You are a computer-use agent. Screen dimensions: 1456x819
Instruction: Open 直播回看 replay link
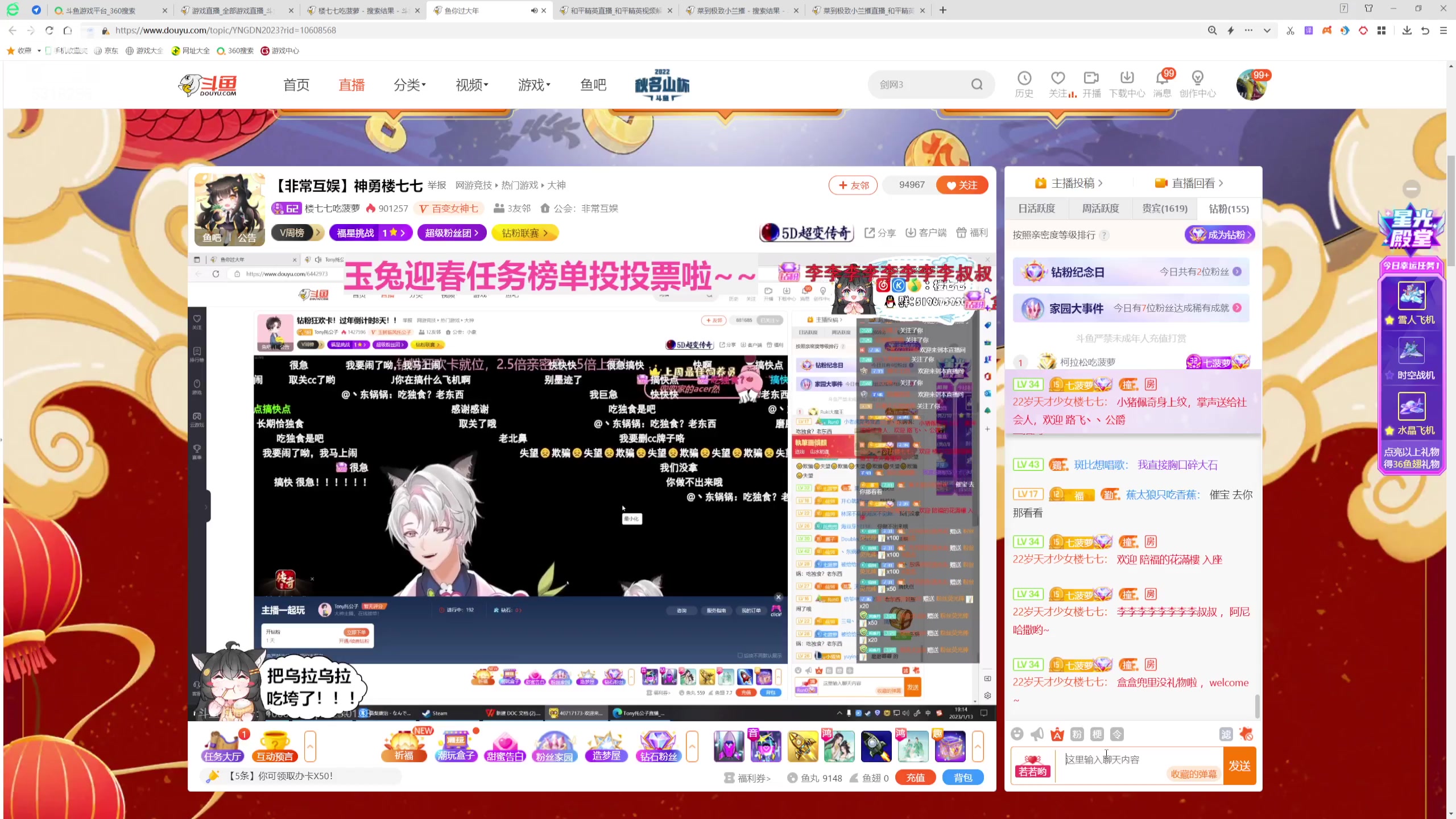click(1189, 183)
